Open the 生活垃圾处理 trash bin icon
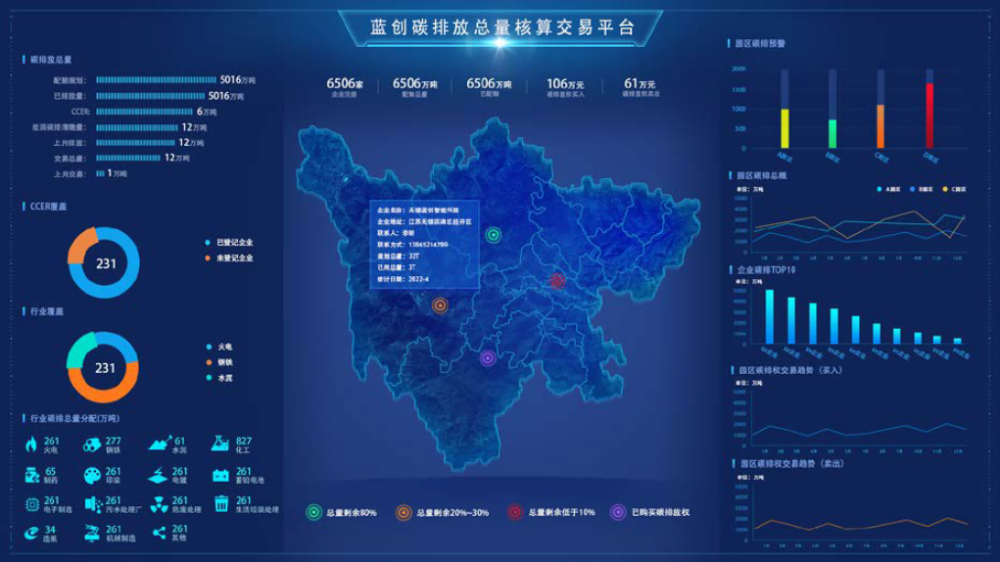Viewport: 1000px width, 562px height. click(x=219, y=504)
